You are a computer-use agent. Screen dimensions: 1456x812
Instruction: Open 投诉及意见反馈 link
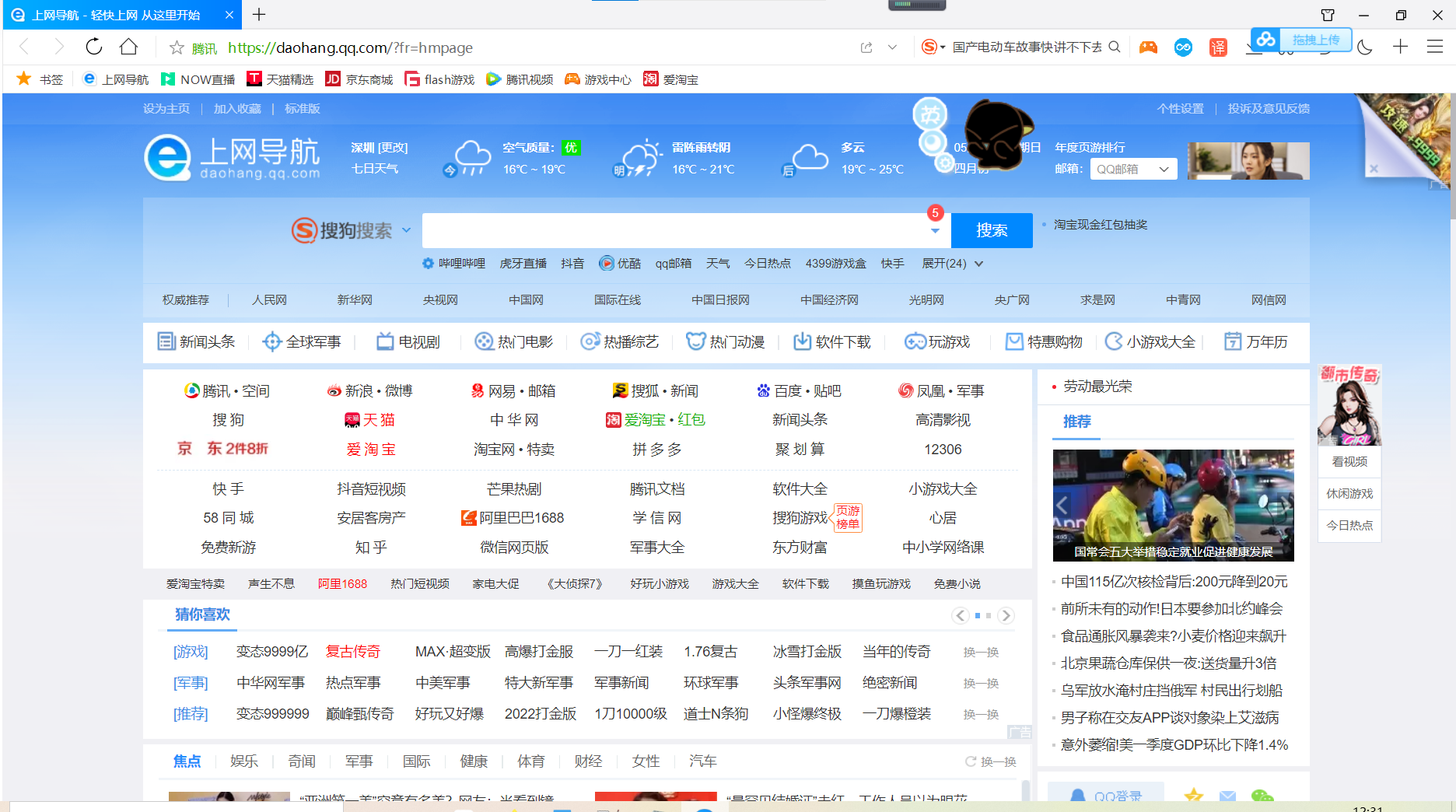click(x=1269, y=109)
